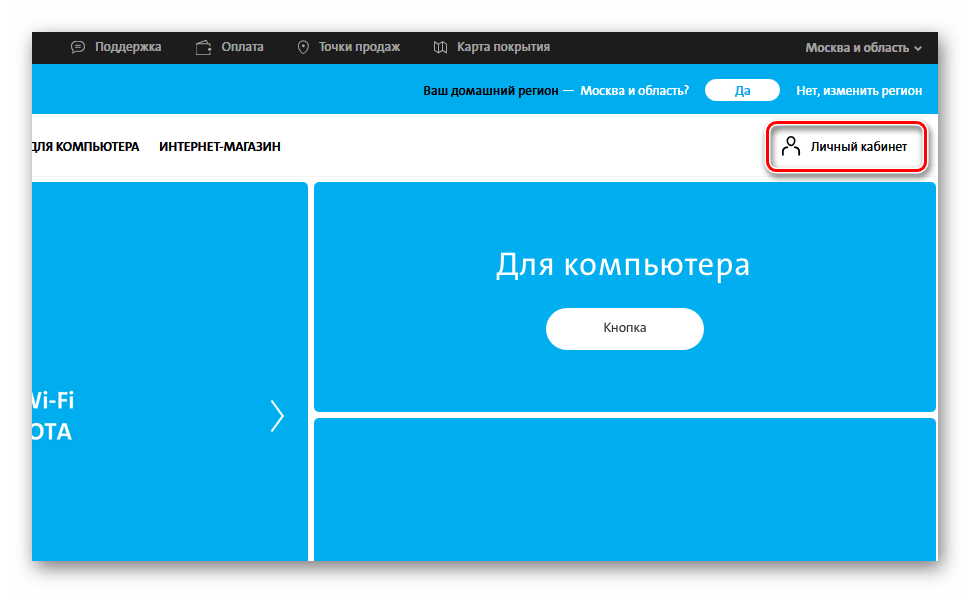Click the Для компьютера heading

click(623, 265)
